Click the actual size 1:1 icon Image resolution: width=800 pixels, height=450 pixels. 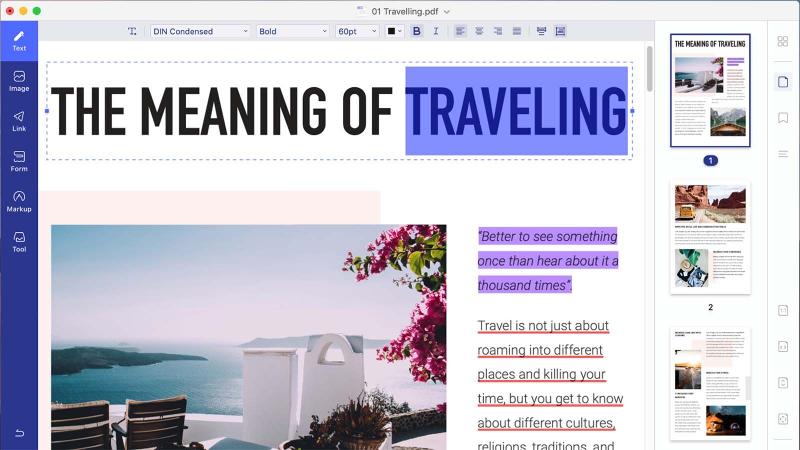783,310
